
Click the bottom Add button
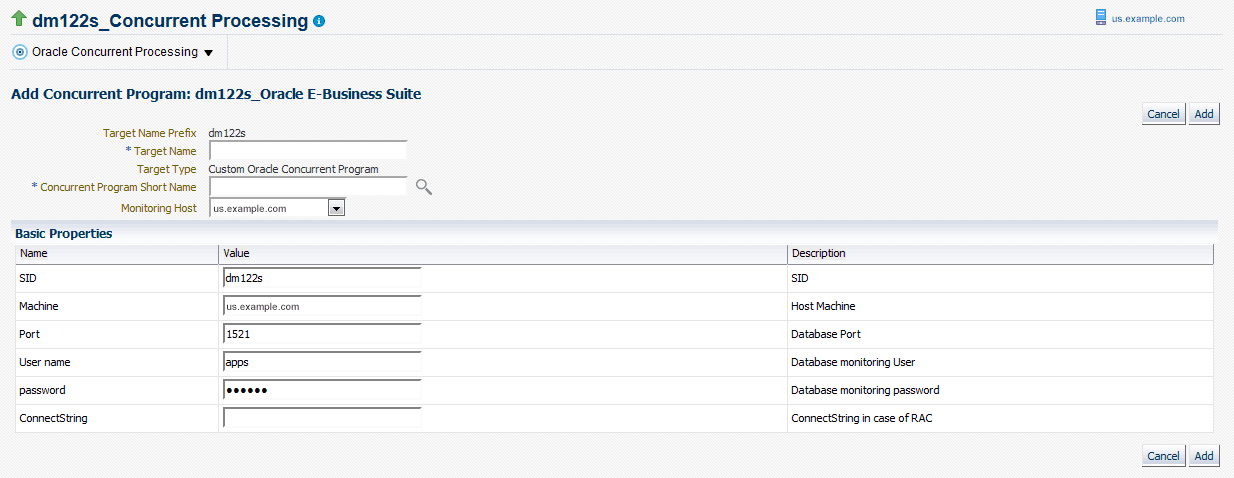click(x=1204, y=456)
